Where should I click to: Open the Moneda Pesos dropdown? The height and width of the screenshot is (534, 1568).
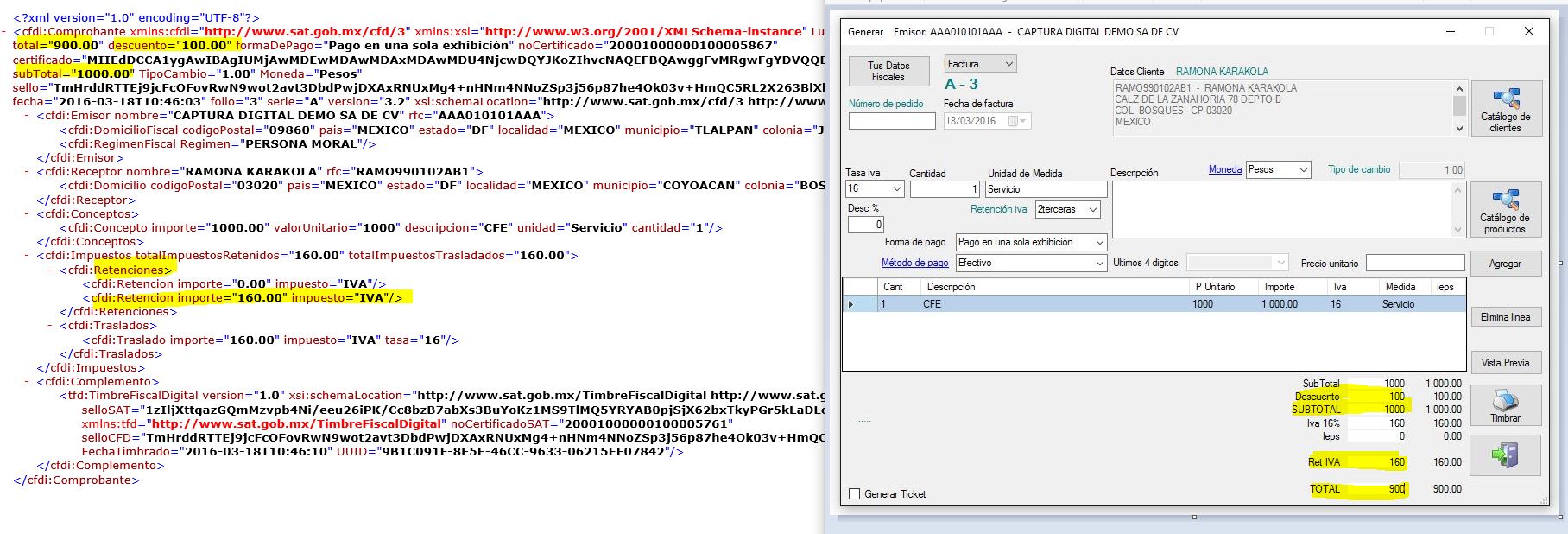pyautogui.click(x=1279, y=169)
